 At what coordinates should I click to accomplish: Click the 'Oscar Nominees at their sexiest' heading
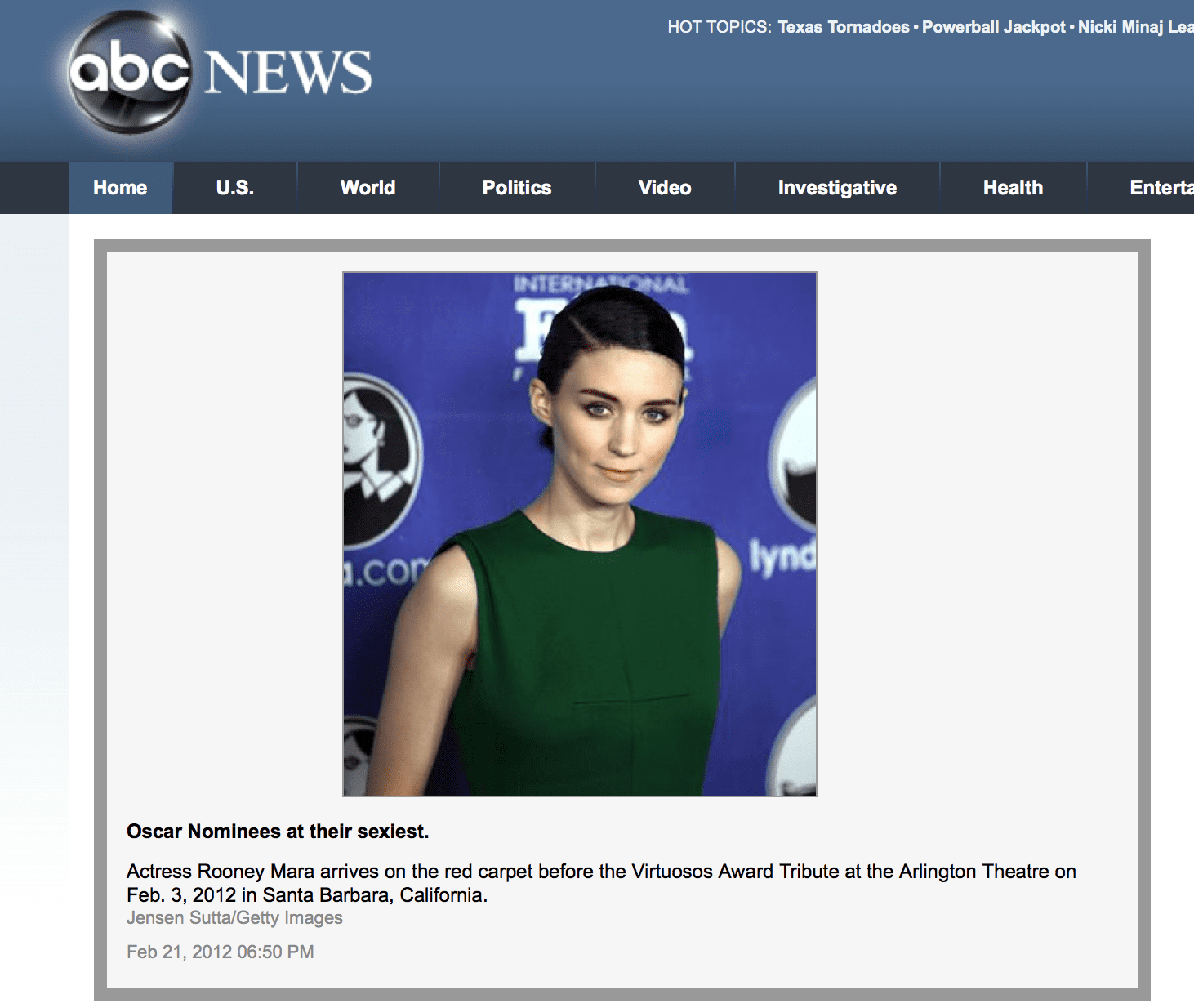(x=278, y=832)
